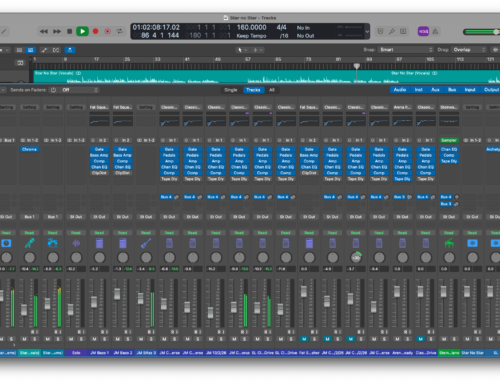Click the Stop transport button
This screenshot has height=383, width=500.
69,31
